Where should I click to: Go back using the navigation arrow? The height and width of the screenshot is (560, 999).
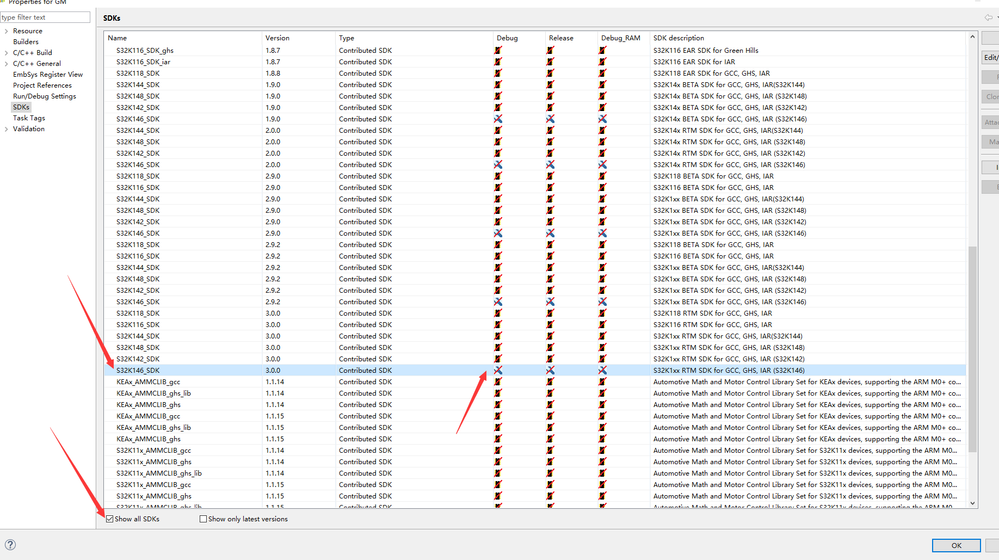(x=988, y=18)
